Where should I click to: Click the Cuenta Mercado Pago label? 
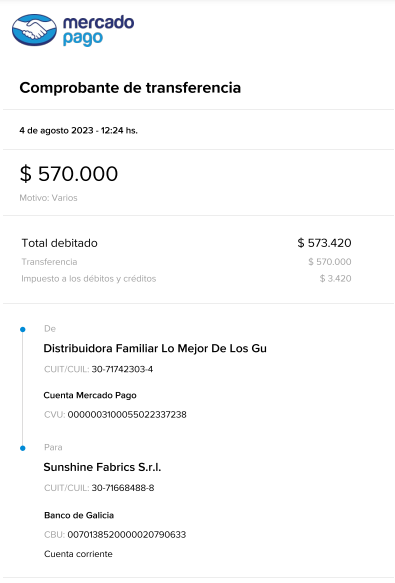pyautogui.click(x=90, y=395)
